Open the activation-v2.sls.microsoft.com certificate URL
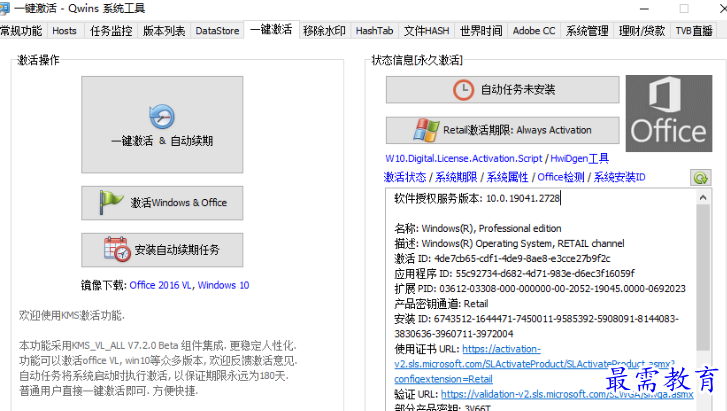727x411 pixels. [535, 364]
